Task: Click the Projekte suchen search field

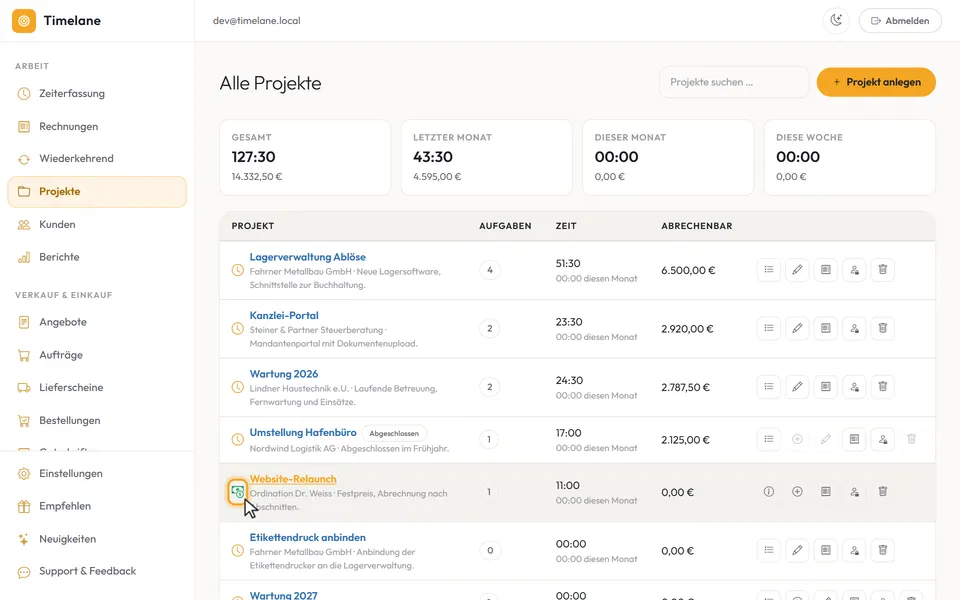Action: tap(733, 82)
